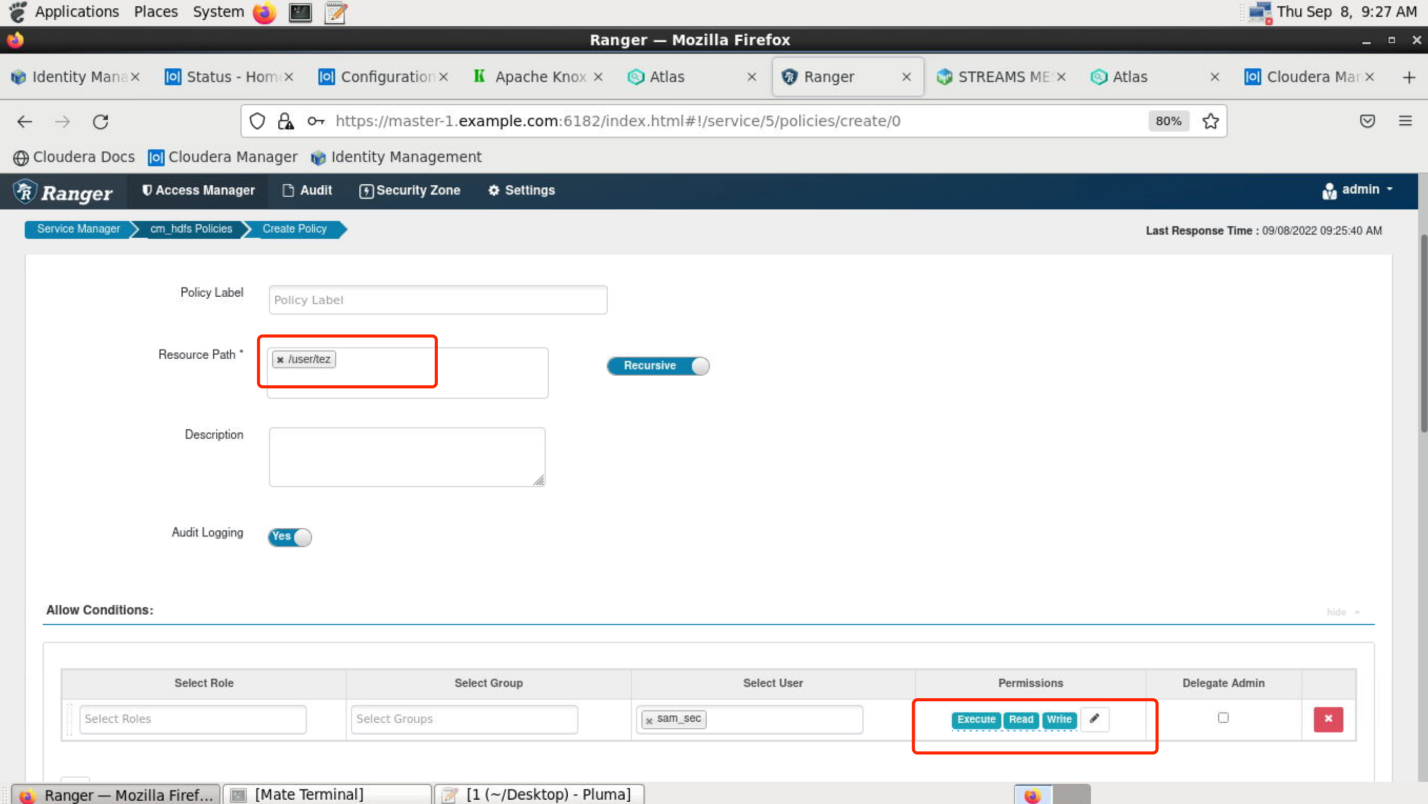Check the Delegate Admin checkbox

tap(1223, 718)
